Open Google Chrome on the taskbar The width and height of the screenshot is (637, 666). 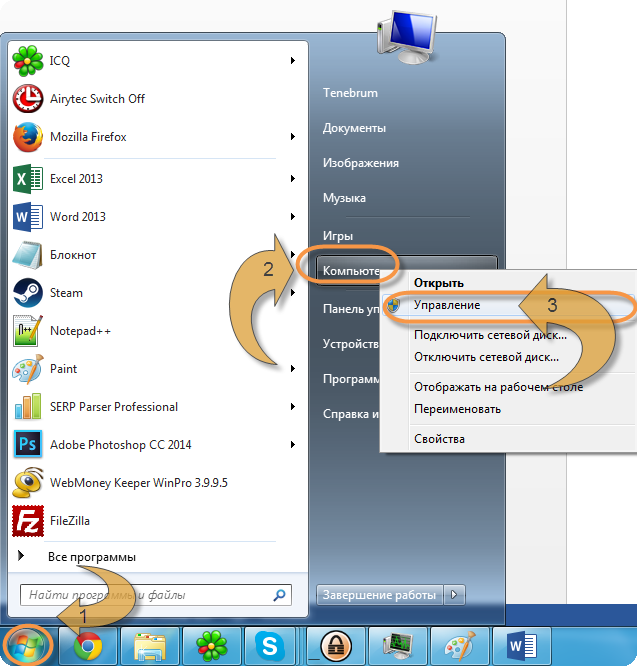[x=88, y=646]
